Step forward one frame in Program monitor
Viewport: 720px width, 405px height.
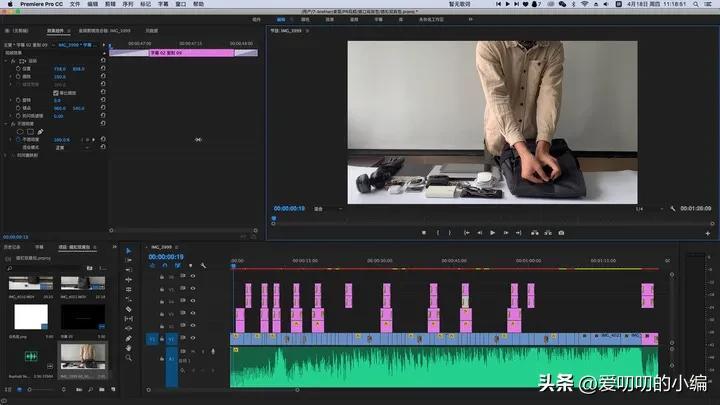click(x=506, y=233)
